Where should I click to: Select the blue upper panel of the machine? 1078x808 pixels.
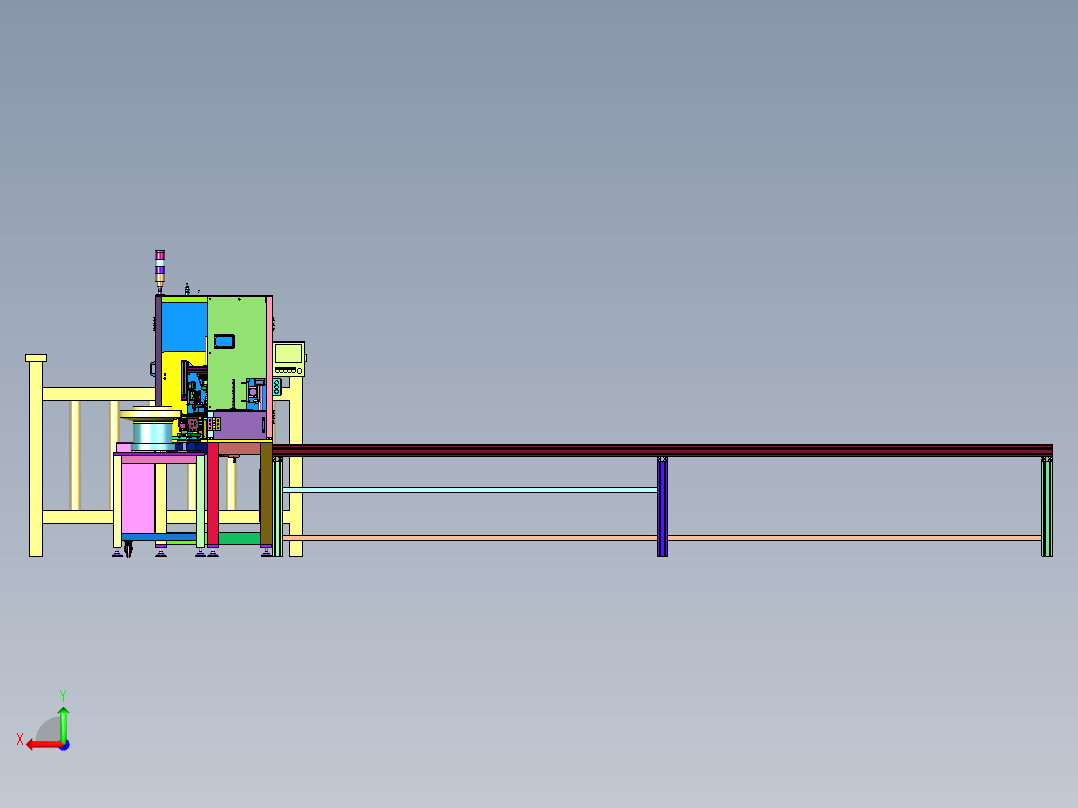tap(184, 327)
